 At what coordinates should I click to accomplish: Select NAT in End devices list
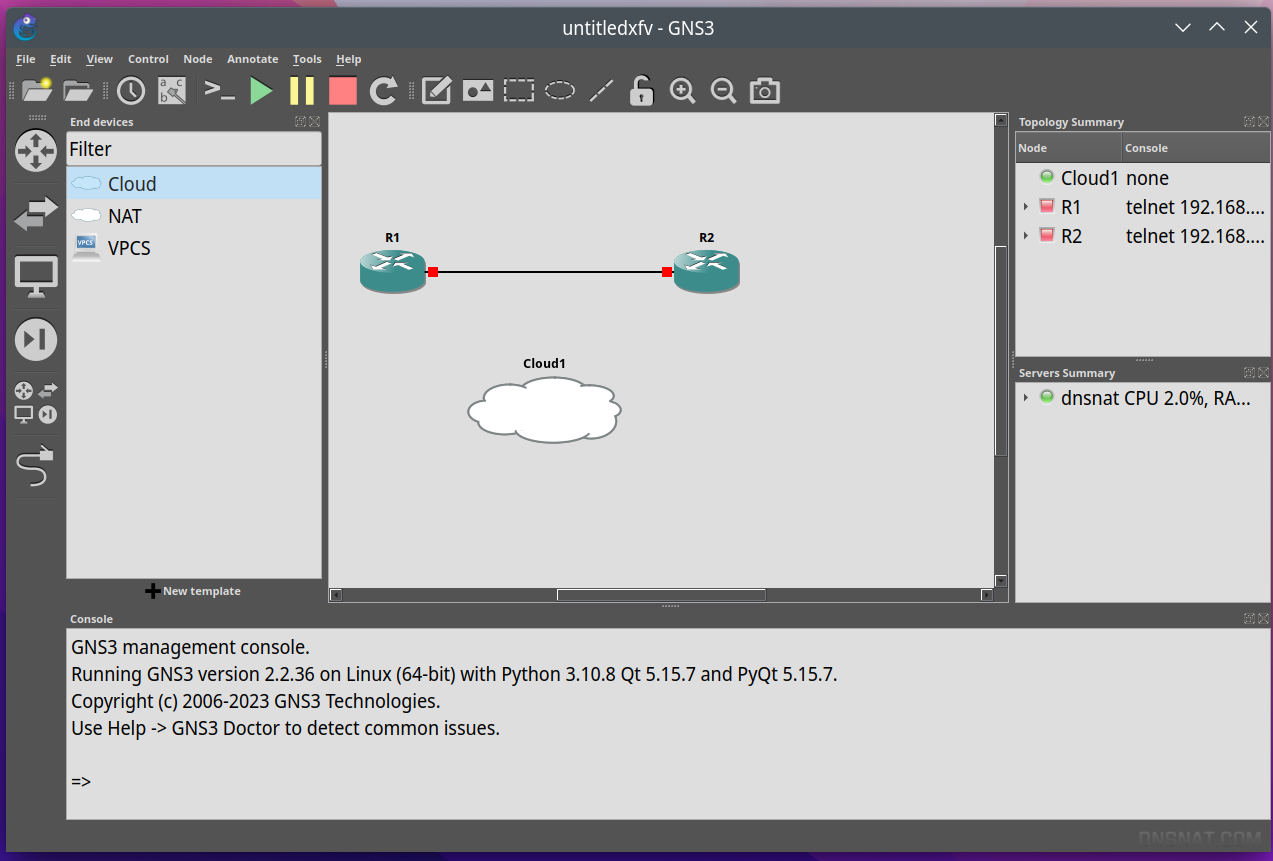click(194, 216)
